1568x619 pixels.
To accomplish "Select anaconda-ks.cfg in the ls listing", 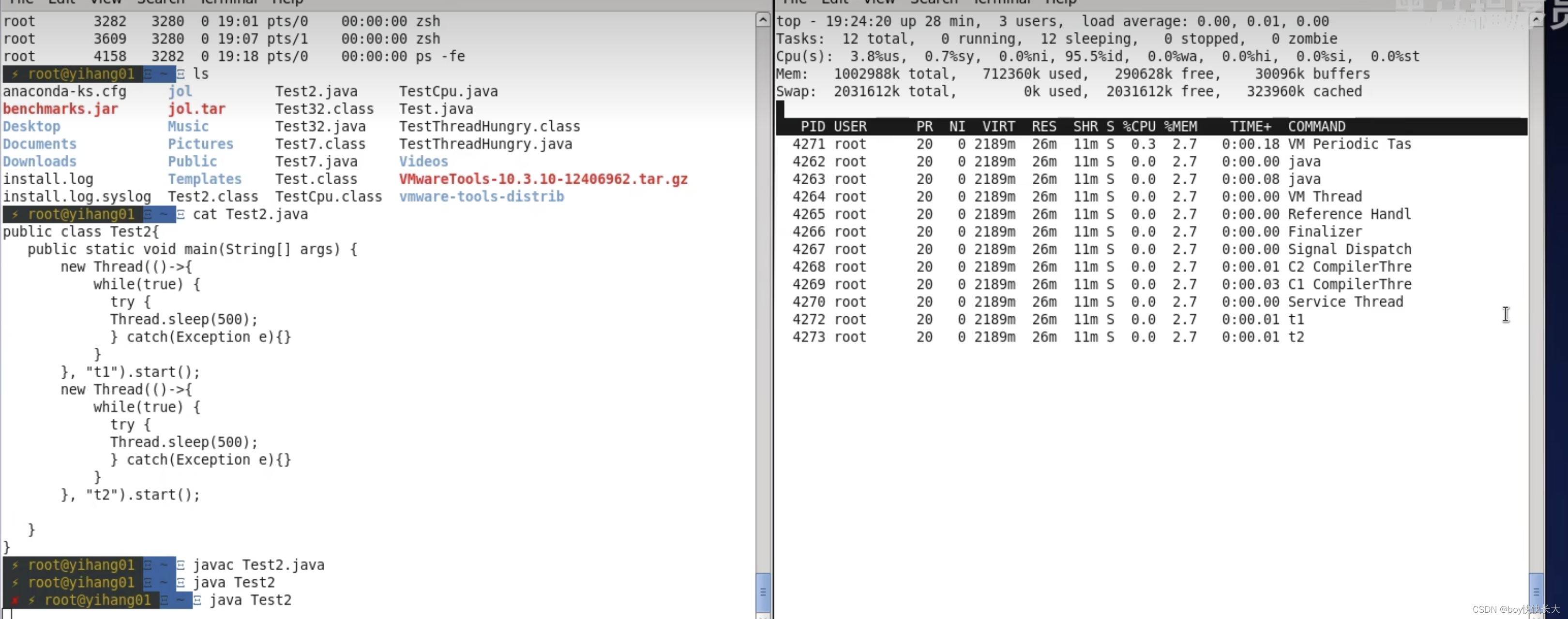I will (64, 91).
